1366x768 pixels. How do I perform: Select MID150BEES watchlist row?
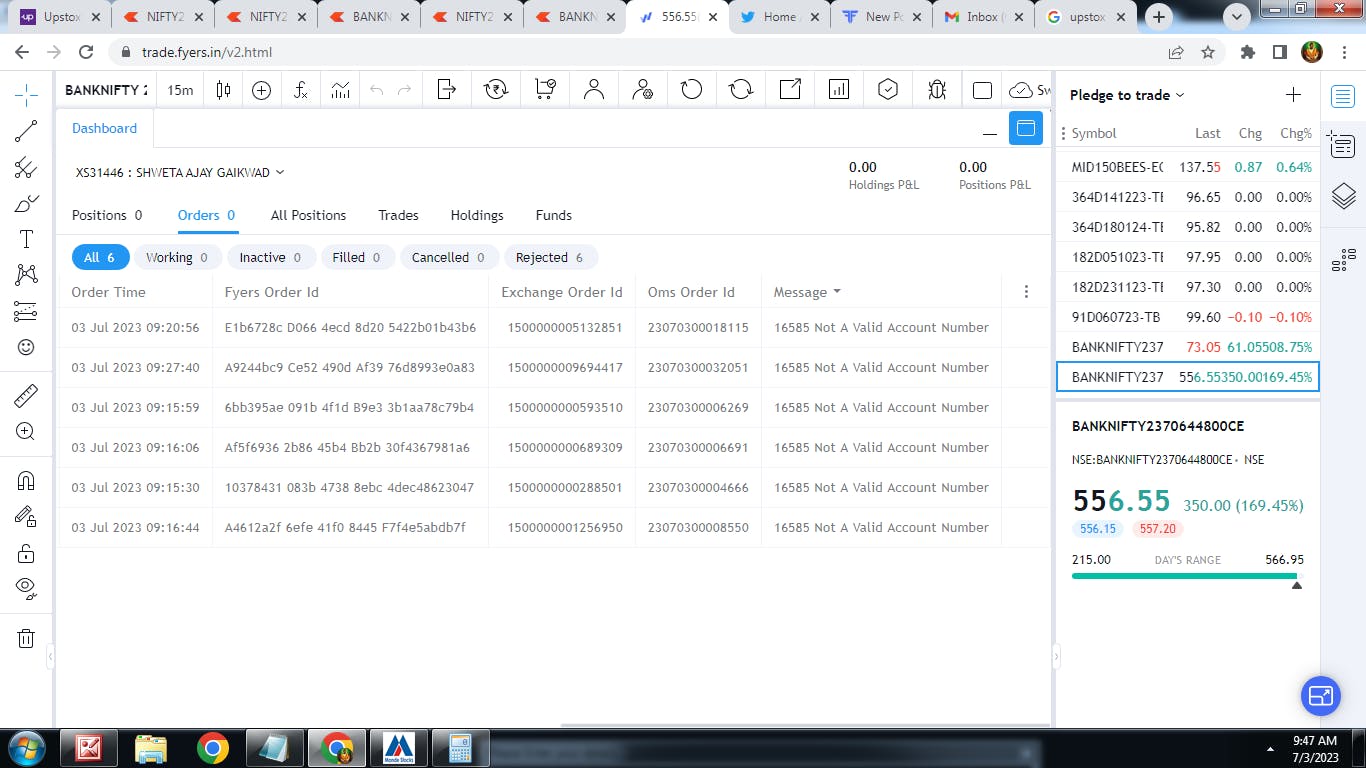[1189, 167]
